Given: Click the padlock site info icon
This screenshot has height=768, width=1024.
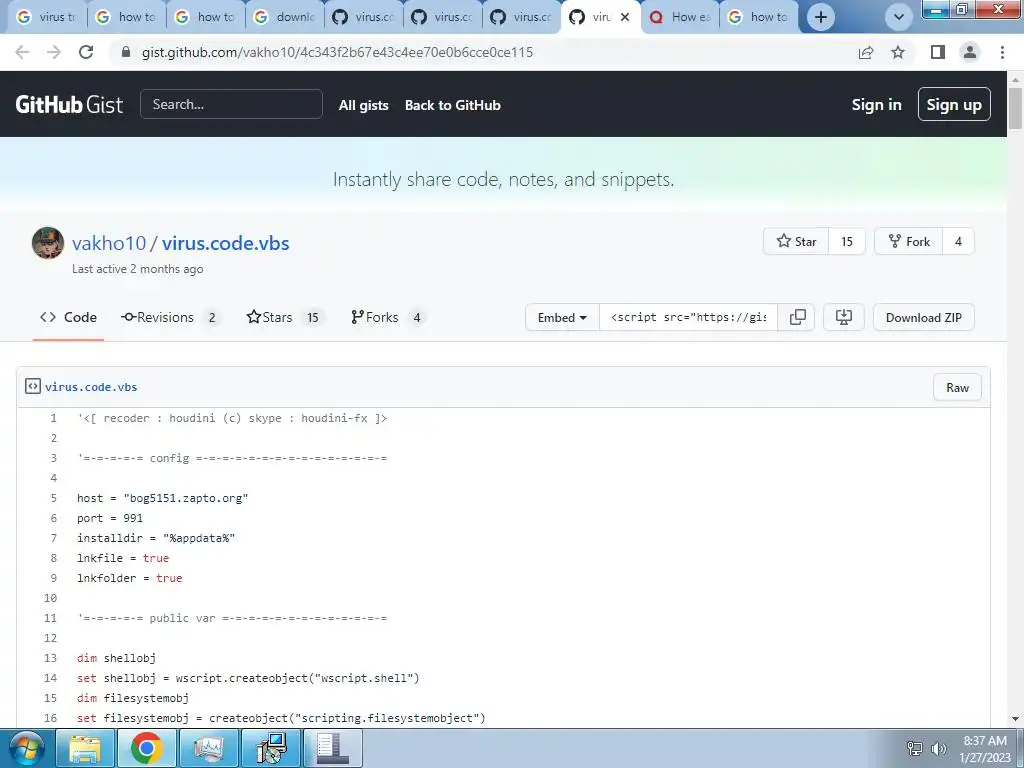Looking at the screenshot, I should 126,52.
